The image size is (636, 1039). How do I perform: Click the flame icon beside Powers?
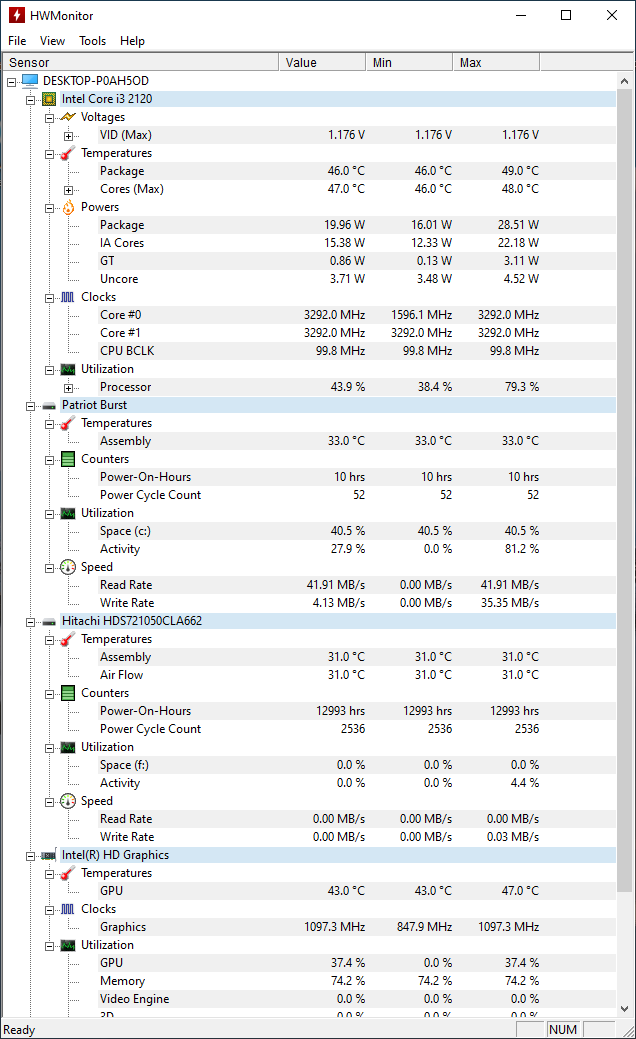68,207
